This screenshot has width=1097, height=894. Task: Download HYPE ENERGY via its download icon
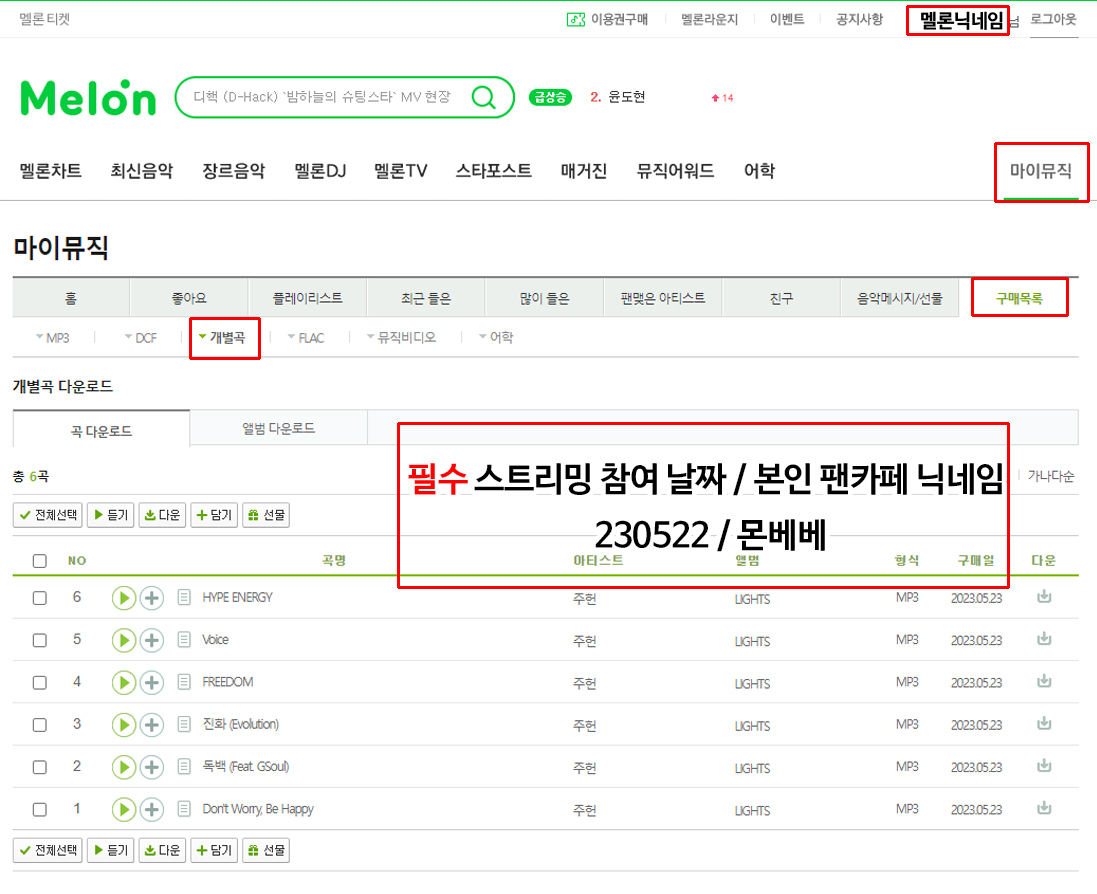(1044, 596)
